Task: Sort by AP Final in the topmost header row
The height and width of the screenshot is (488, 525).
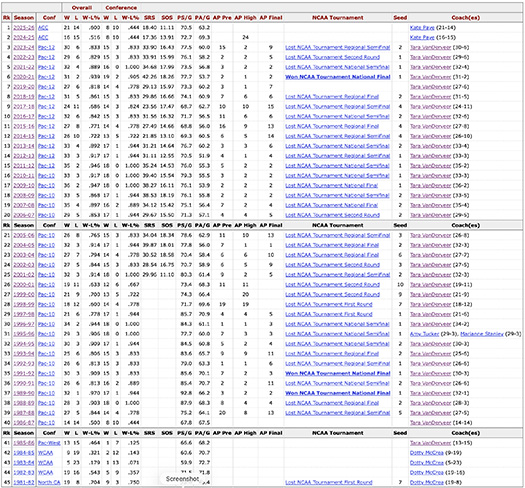Action: coord(271,17)
